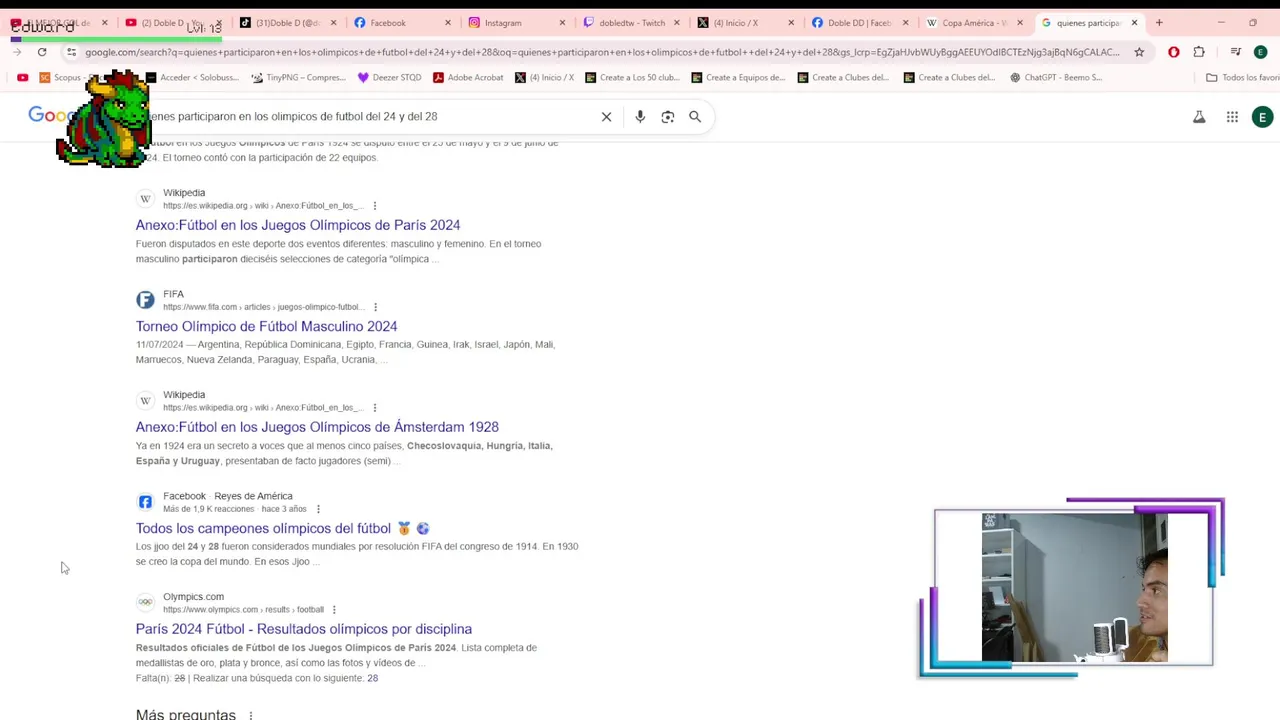This screenshot has height=720, width=1280.
Task: Open the Google account avatar E
Action: click(x=1262, y=117)
